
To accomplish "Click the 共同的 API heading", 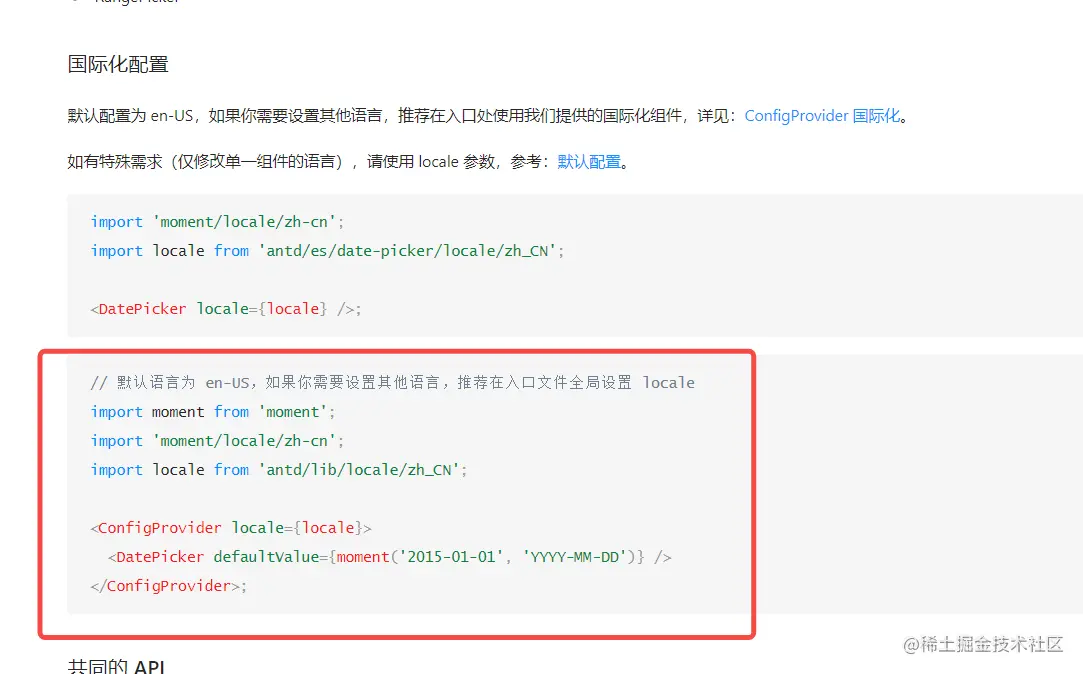I will 116,666.
